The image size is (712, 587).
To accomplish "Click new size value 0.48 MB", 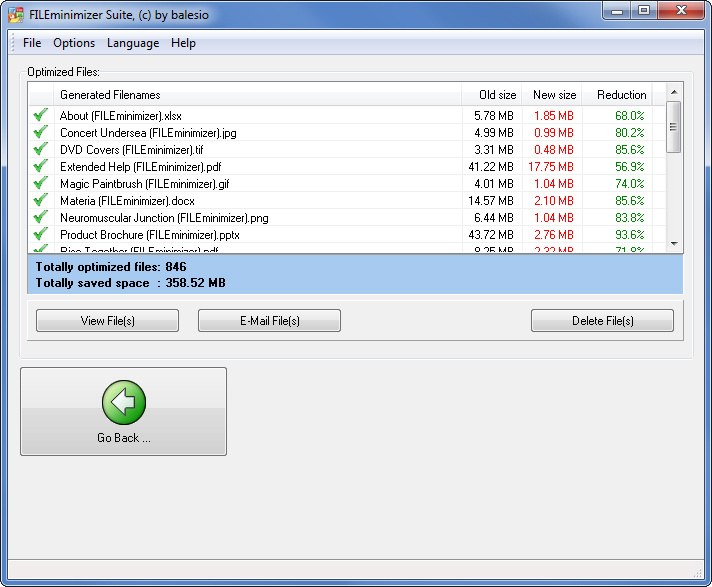I will [x=554, y=150].
